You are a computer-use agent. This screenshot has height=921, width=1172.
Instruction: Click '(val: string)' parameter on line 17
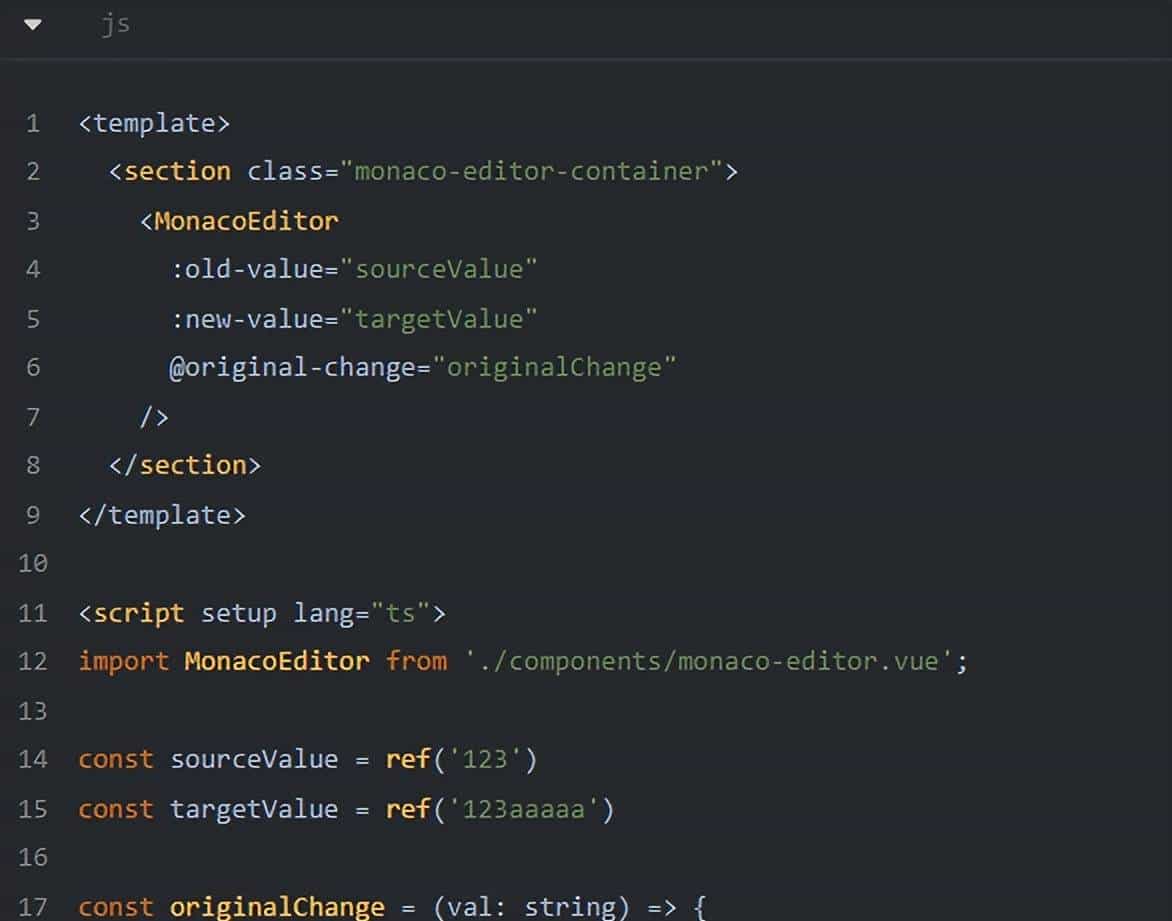point(531,908)
